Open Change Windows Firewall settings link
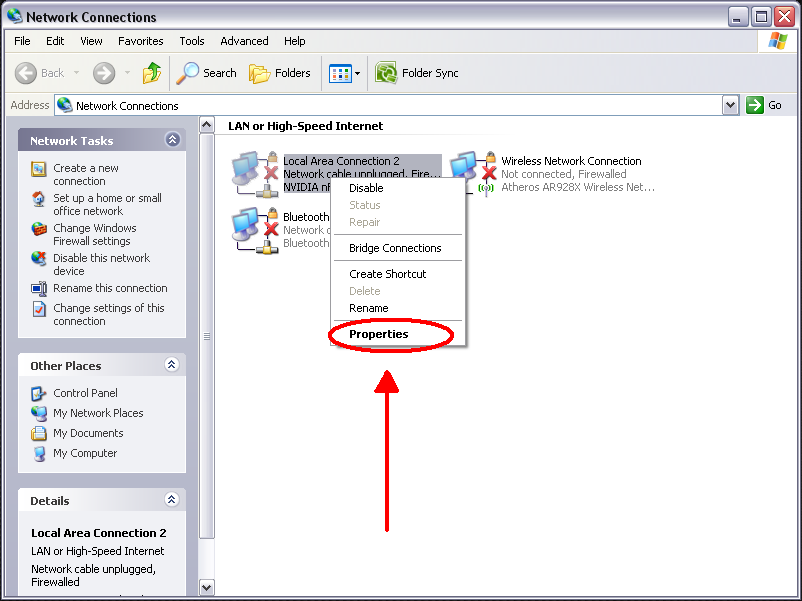 95,234
